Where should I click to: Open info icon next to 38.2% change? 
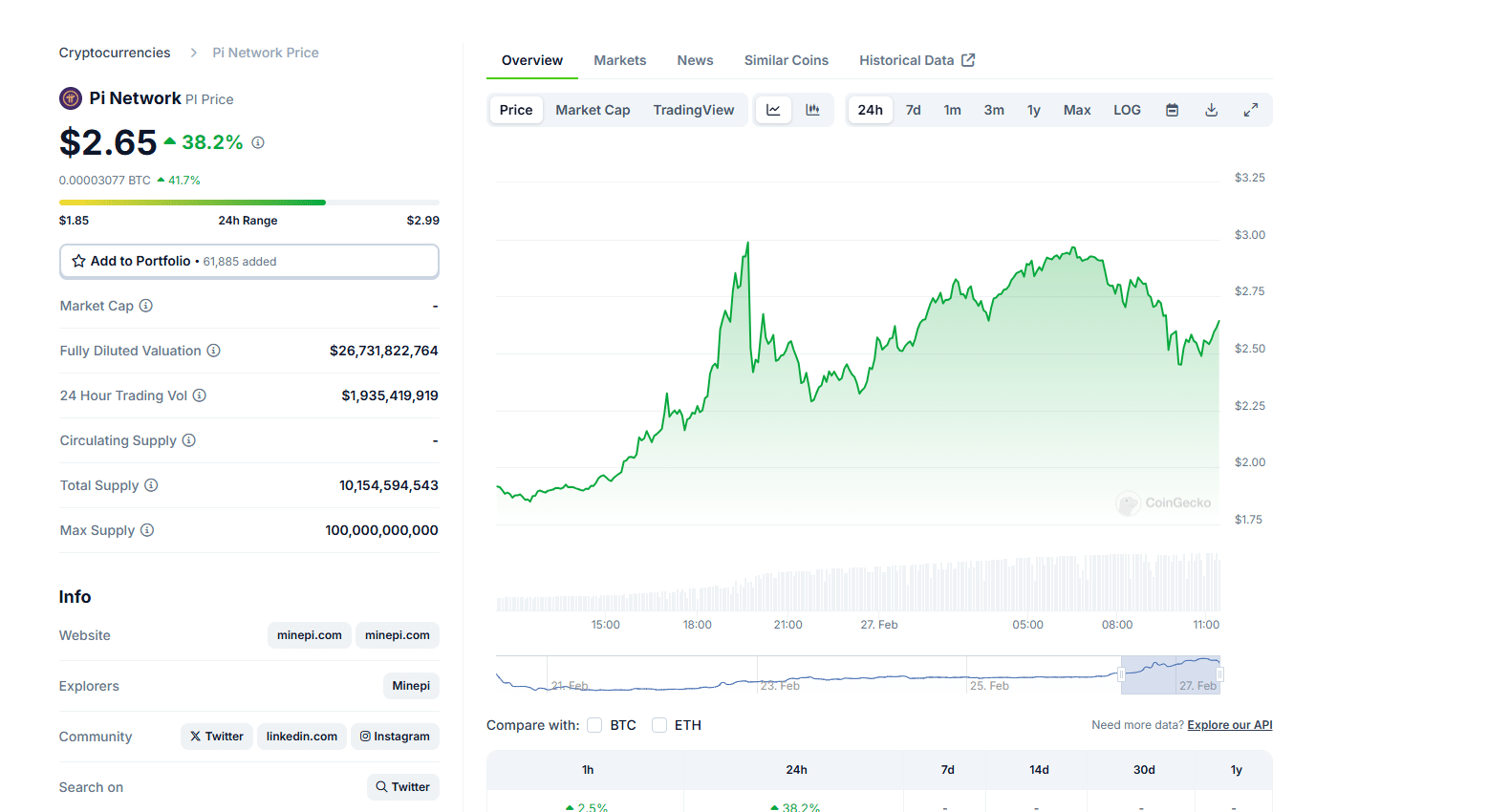point(258,142)
